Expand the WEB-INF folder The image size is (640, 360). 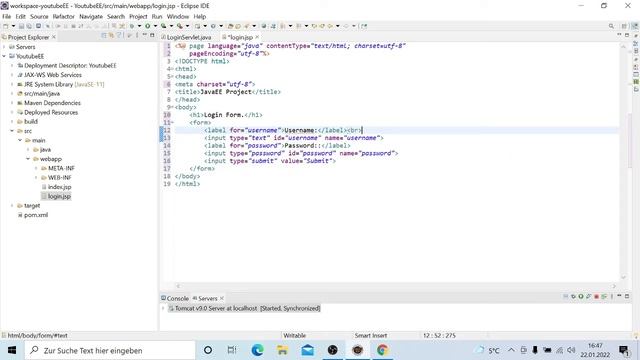pos(36,178)
